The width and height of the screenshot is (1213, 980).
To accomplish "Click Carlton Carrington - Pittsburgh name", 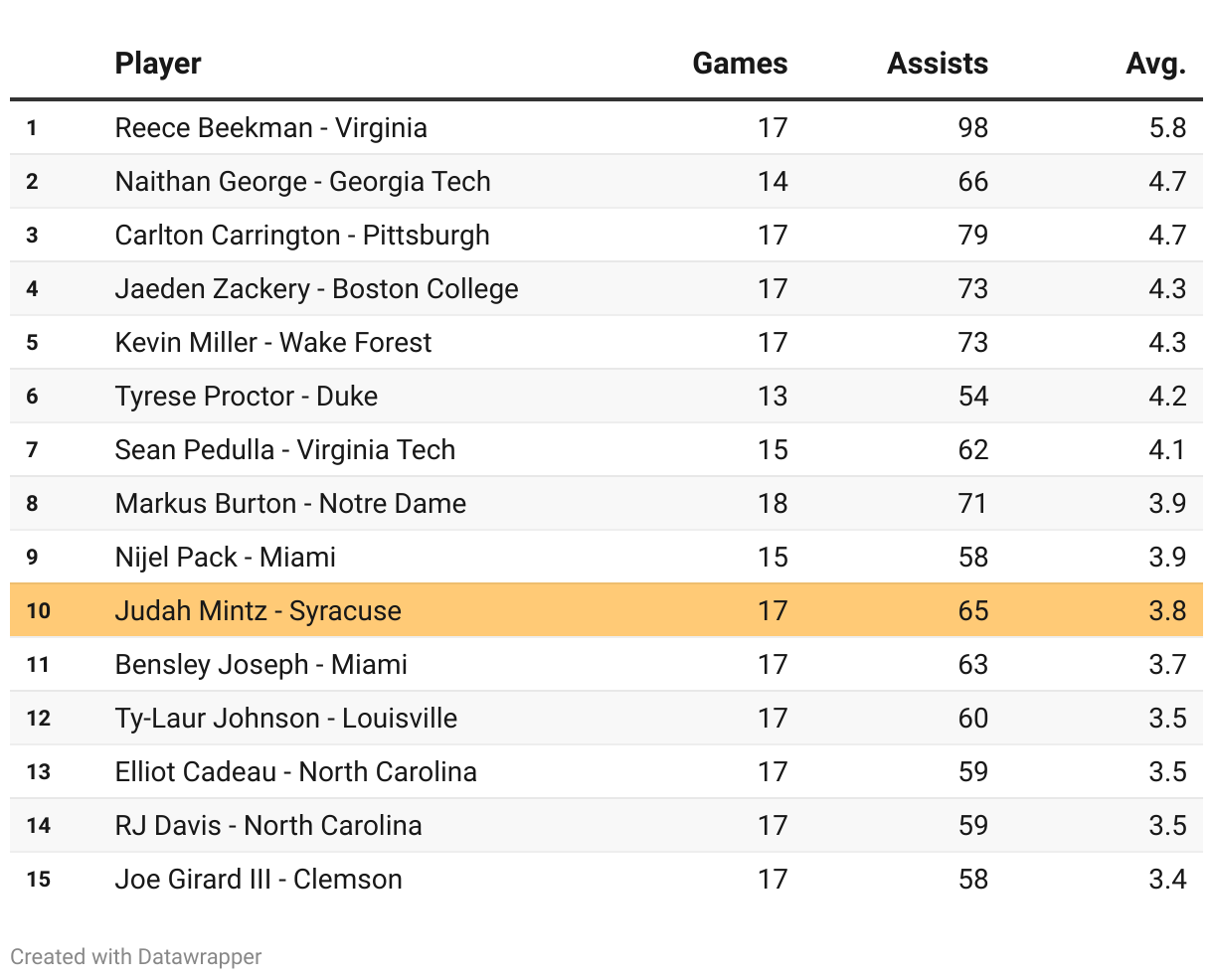I will 302,236.
